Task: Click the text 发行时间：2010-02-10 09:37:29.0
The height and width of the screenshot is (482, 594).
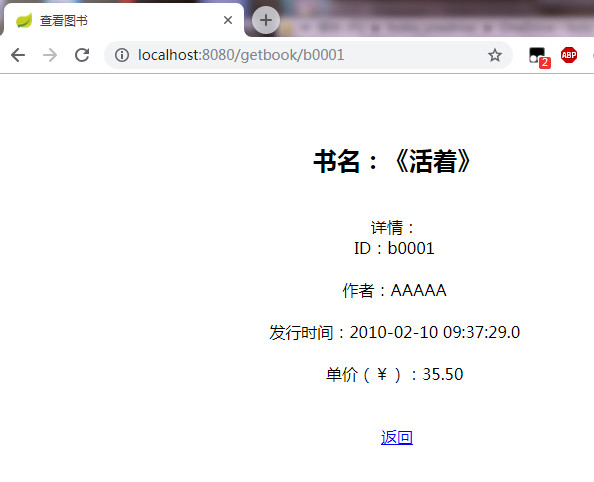Action: point(394,333)
